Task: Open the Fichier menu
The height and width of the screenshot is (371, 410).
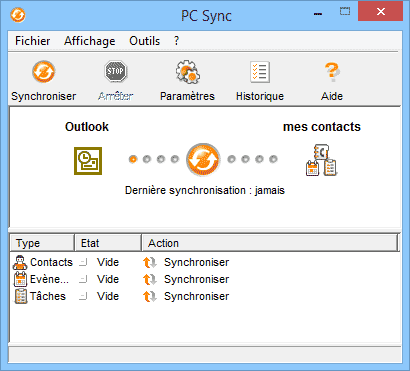Action: pos(33,41)
